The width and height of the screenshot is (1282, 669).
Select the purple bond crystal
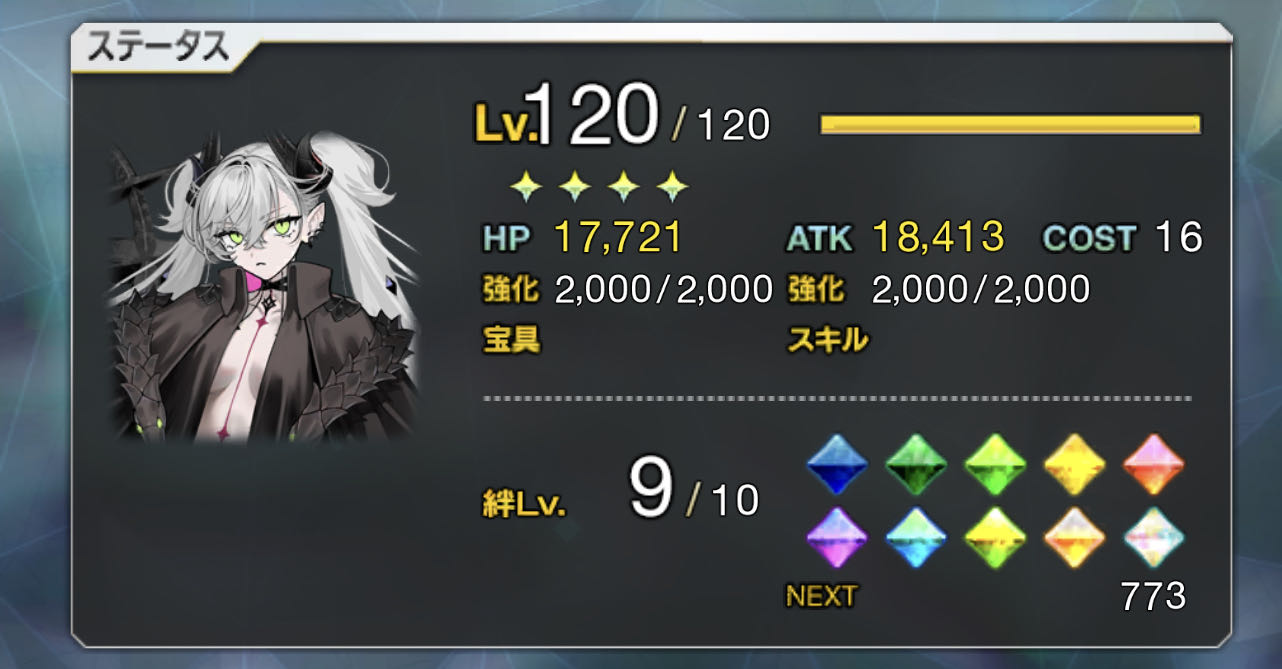coord(836,538)
